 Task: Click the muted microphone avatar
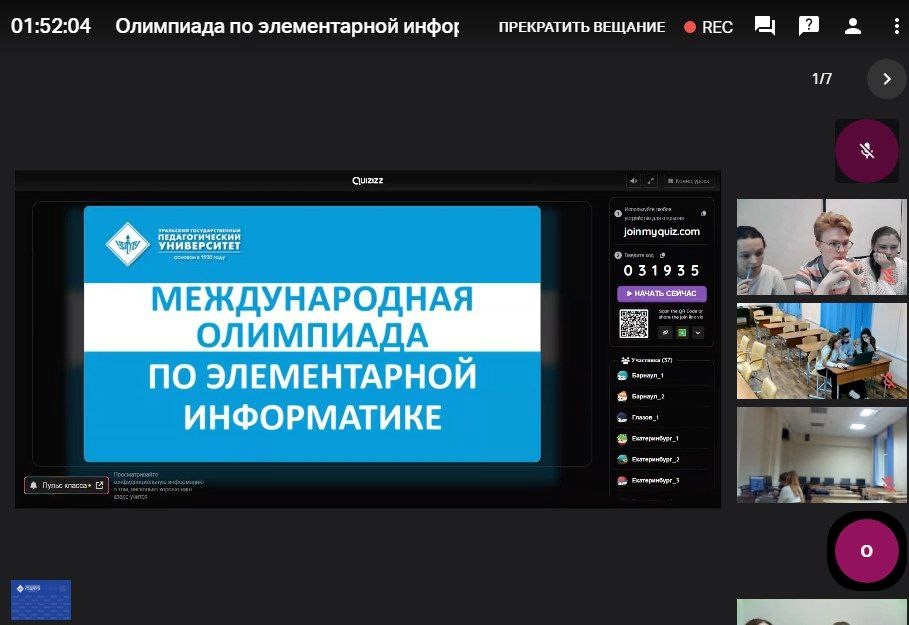(866, 151)
